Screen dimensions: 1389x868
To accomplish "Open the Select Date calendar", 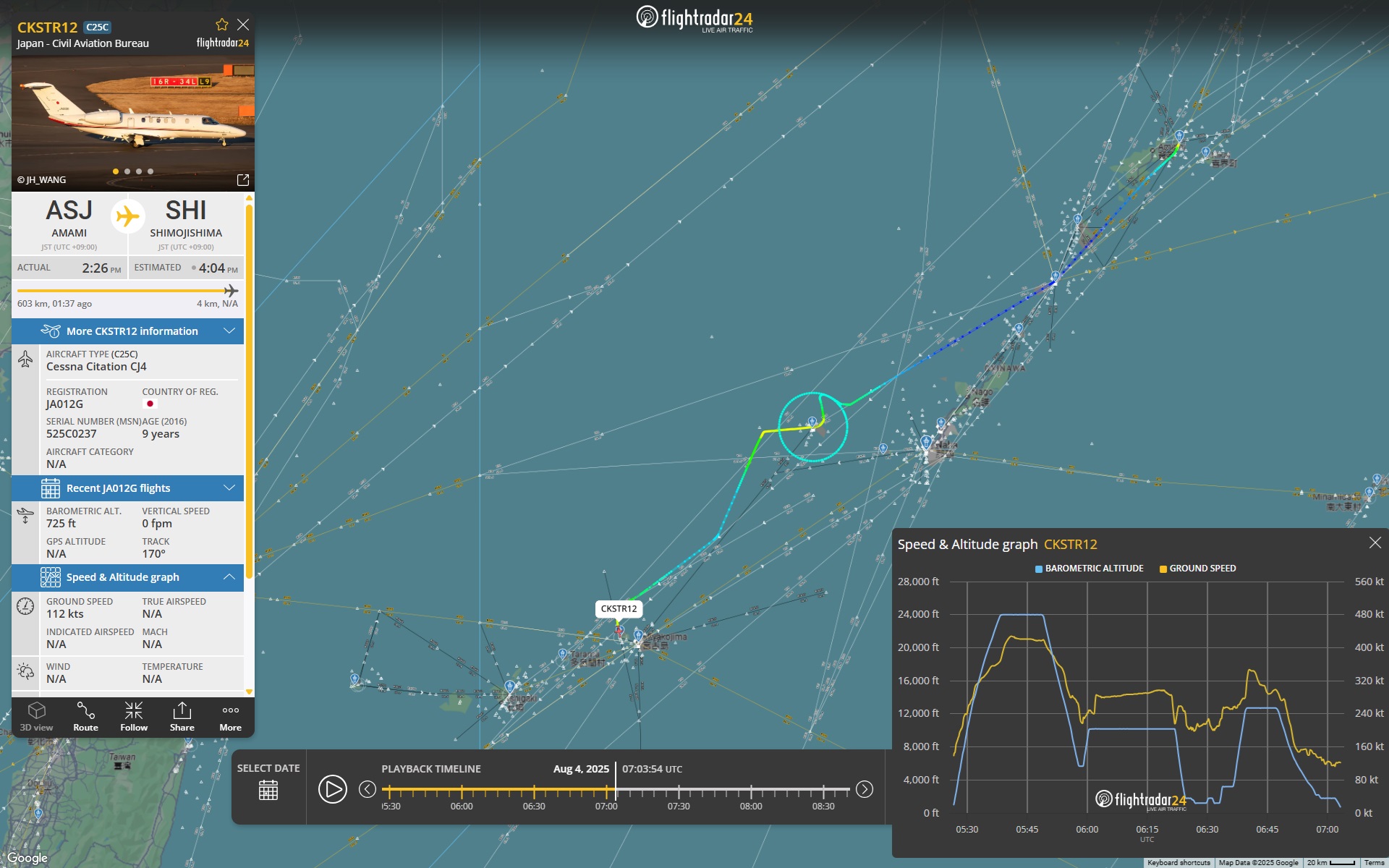I will pyautogui.click(x=268, y=790).
